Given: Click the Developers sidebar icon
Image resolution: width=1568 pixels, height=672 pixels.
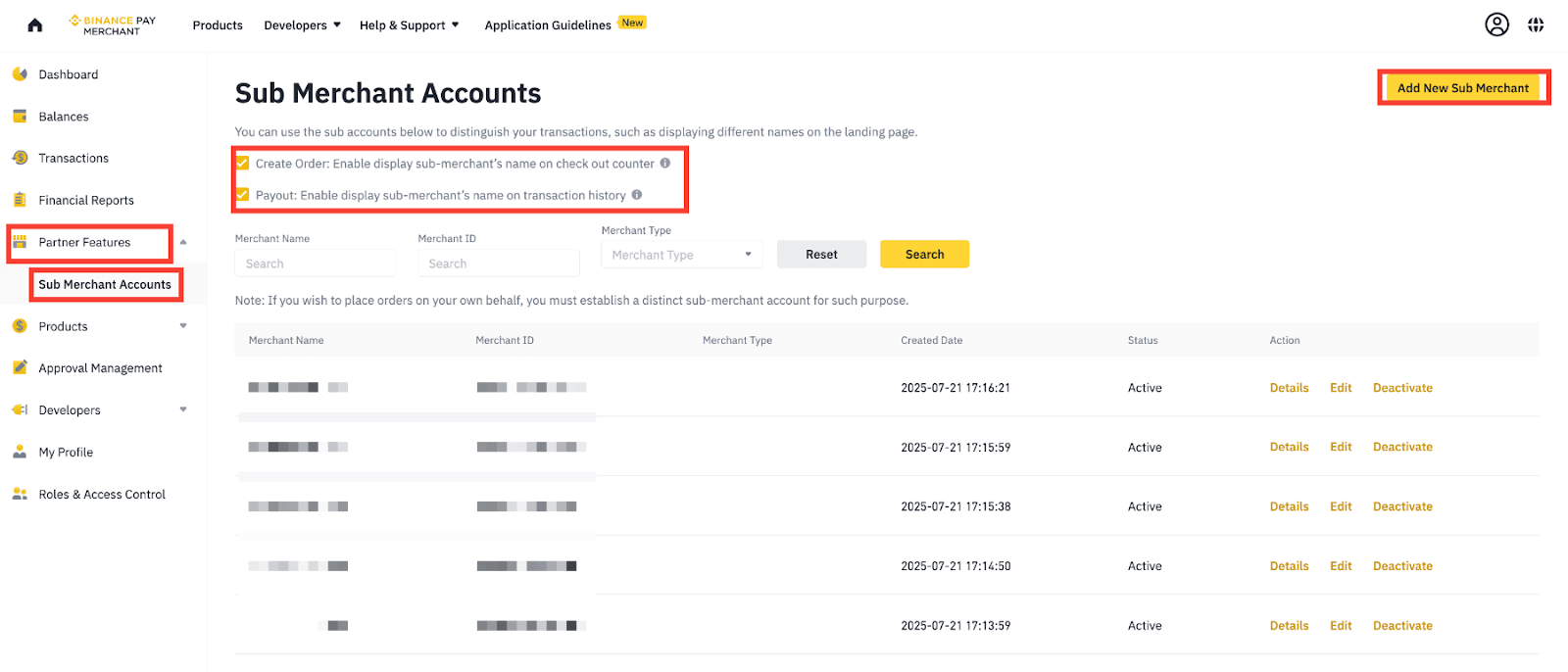Looking at the screenshot, I should [x=20, y=410].
